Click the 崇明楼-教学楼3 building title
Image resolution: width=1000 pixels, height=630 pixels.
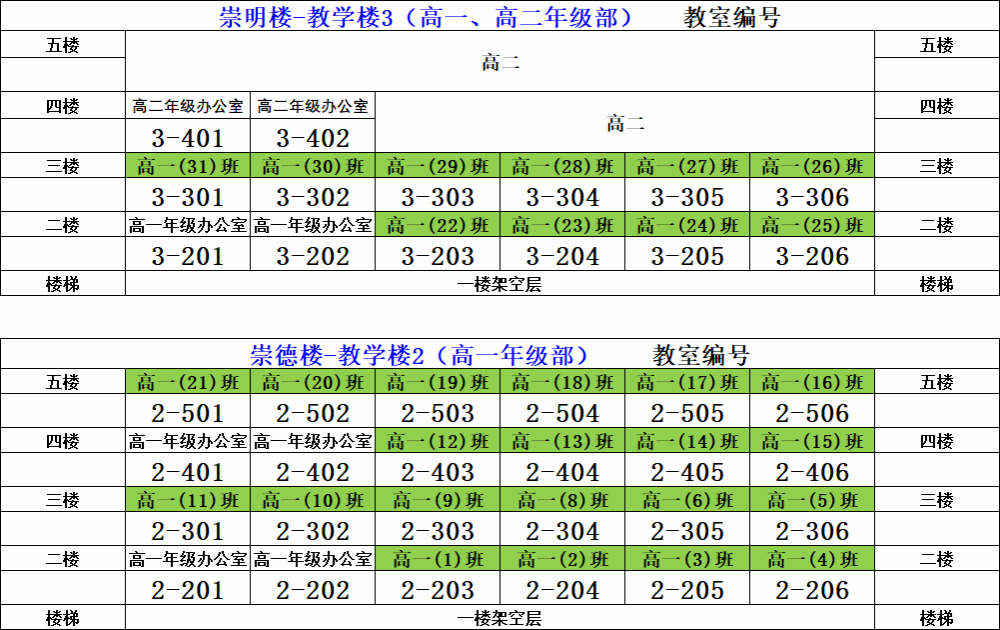(425, 17)
